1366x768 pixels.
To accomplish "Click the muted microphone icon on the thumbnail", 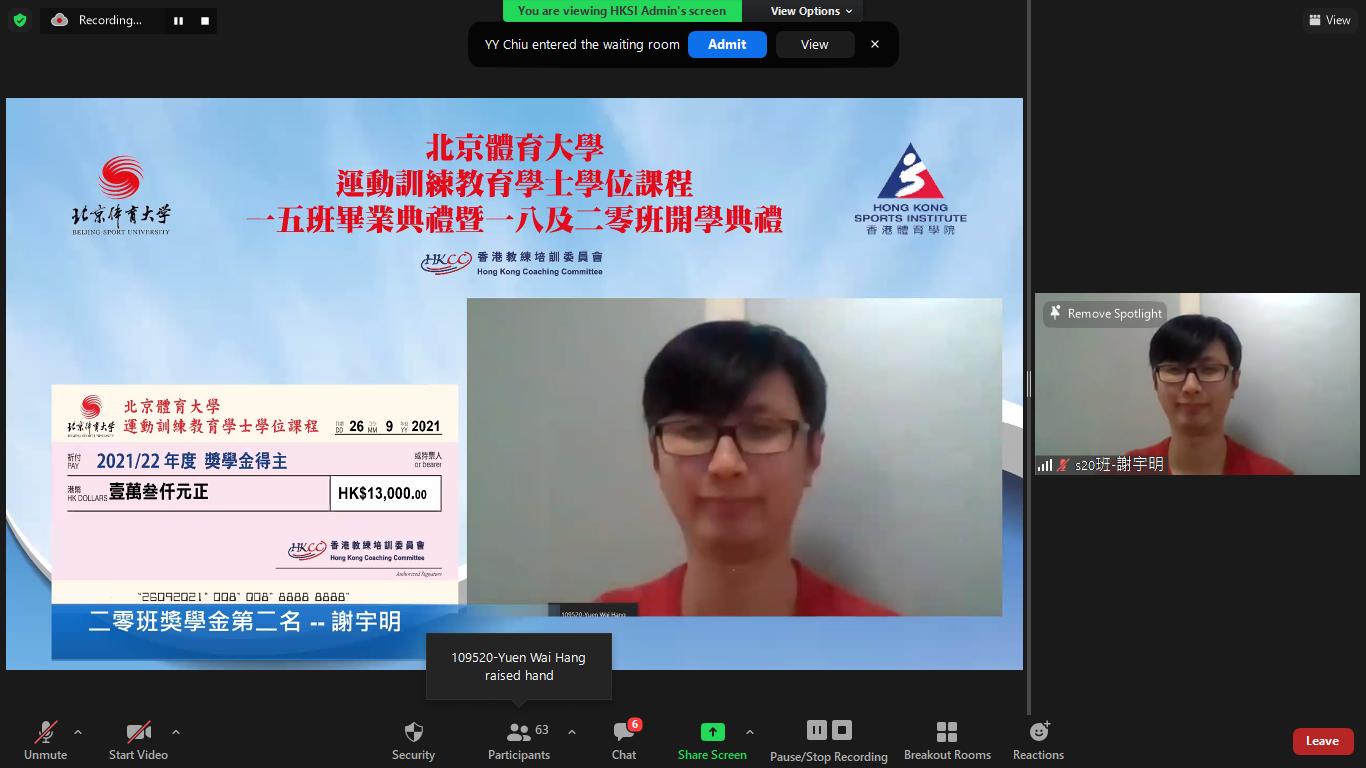I will pyautogui.click(x=1063, y=465).
